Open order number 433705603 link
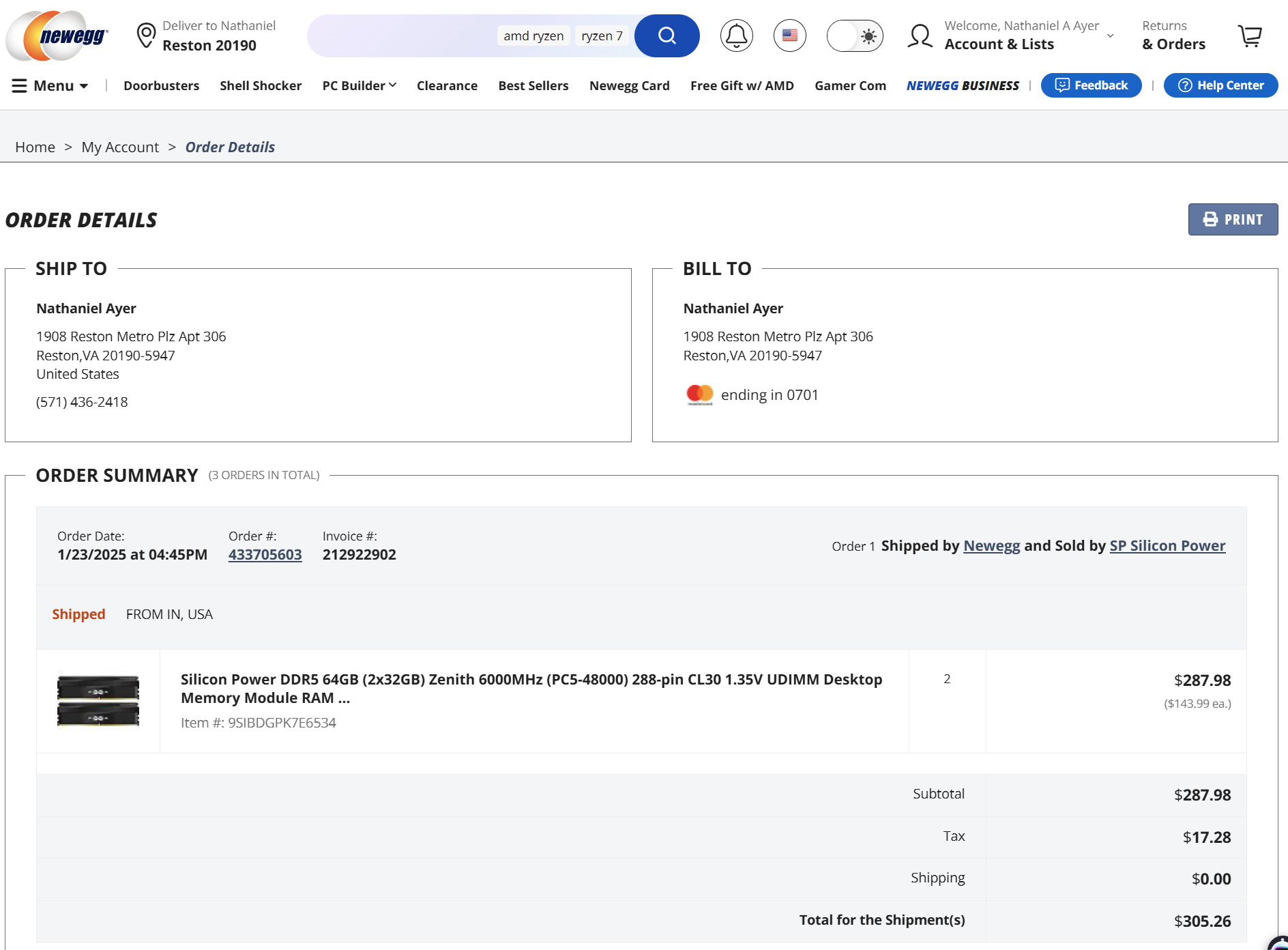The height and width of the screenshot is (950, 1288). [x=265, y=555]
